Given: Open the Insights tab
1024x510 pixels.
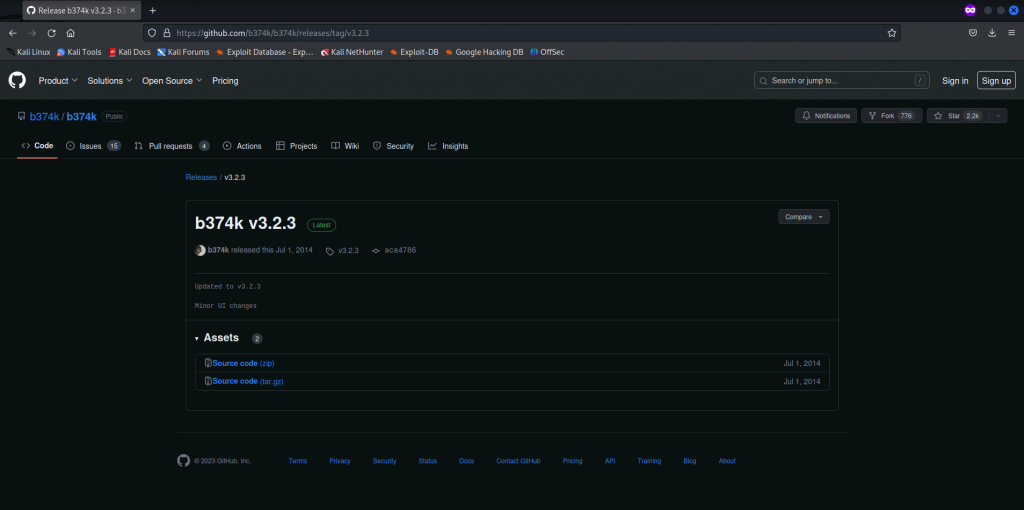Looking at the screenshot, I should [448, 146].
